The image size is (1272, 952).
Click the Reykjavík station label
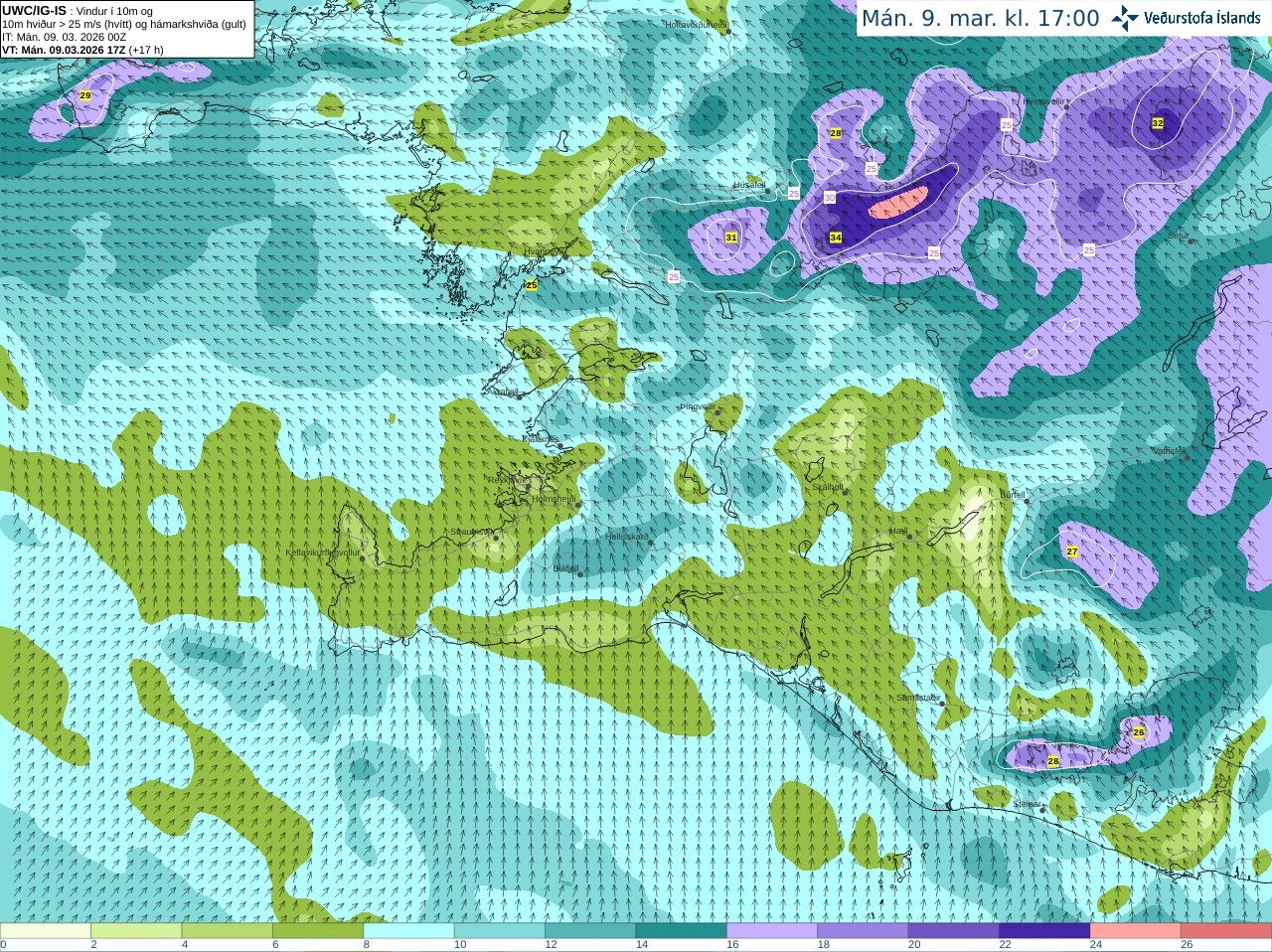[x=506, y=480]
